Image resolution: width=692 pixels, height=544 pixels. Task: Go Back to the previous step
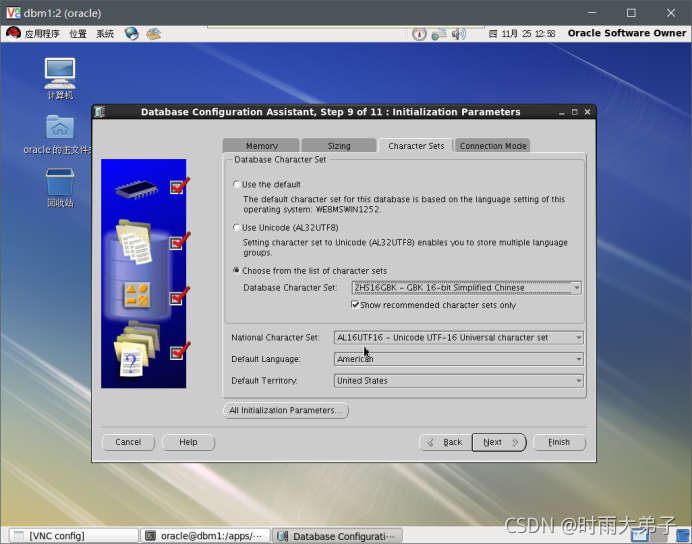[x=445, y=442]
